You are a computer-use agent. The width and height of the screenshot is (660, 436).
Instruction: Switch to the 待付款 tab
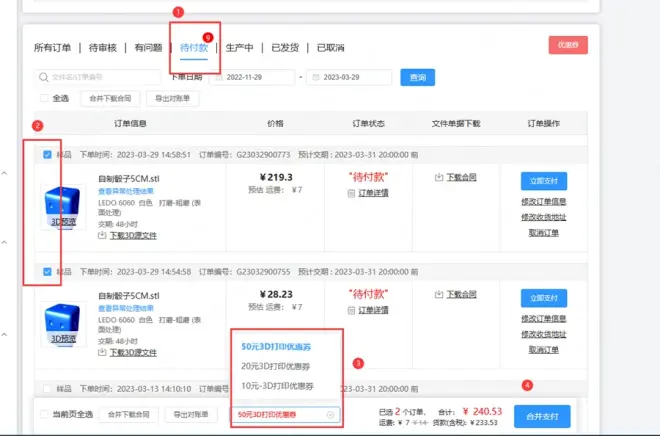click(194, 48)
